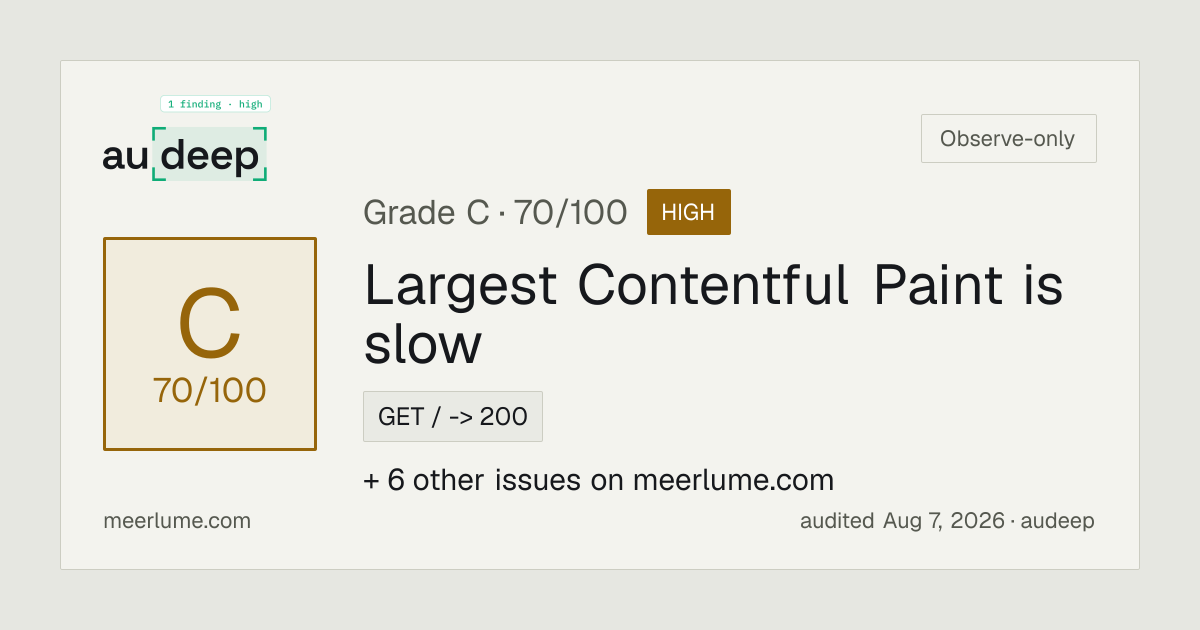The height and width of the screenshot is (630, 1200).
Task: Click the 'Largest Contentful Paint is slow' title
Action: pos(713,313)
